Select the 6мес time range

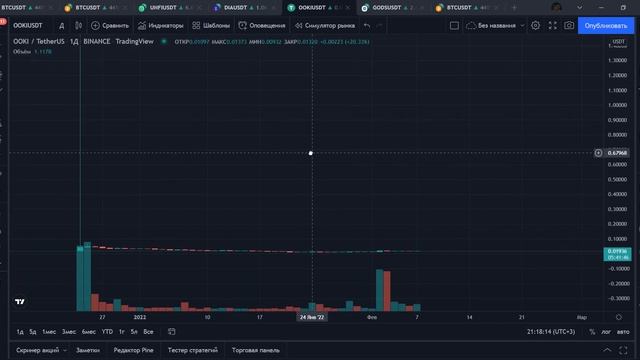89,332
